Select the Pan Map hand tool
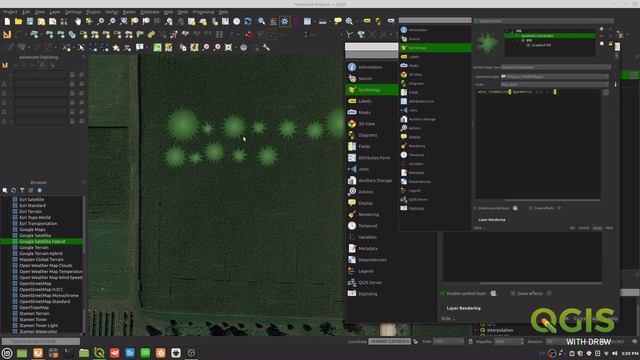Viewport: 640px width, 360px height. 78,21
